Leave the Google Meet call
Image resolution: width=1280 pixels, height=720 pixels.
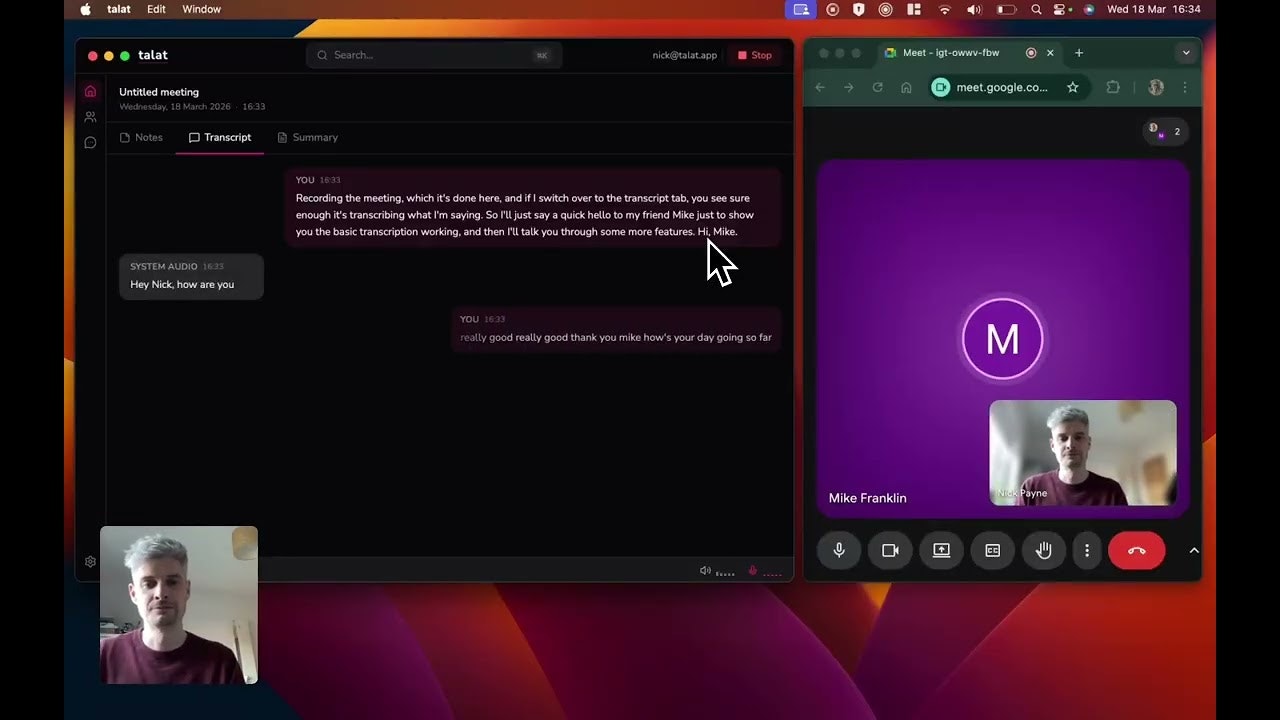coord(1136,550)
